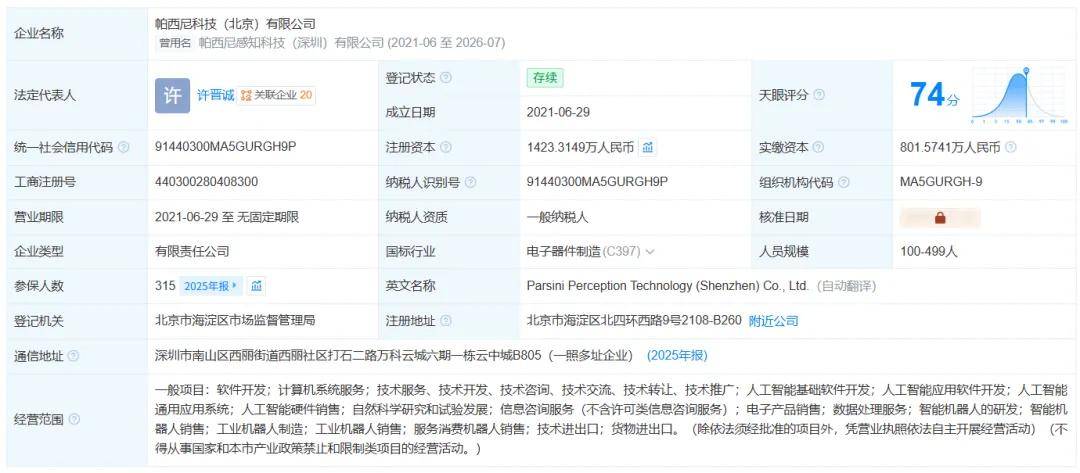Click the establishment date 2021-06-29
Screen dimensions: 1080x473
pos(558,112)
